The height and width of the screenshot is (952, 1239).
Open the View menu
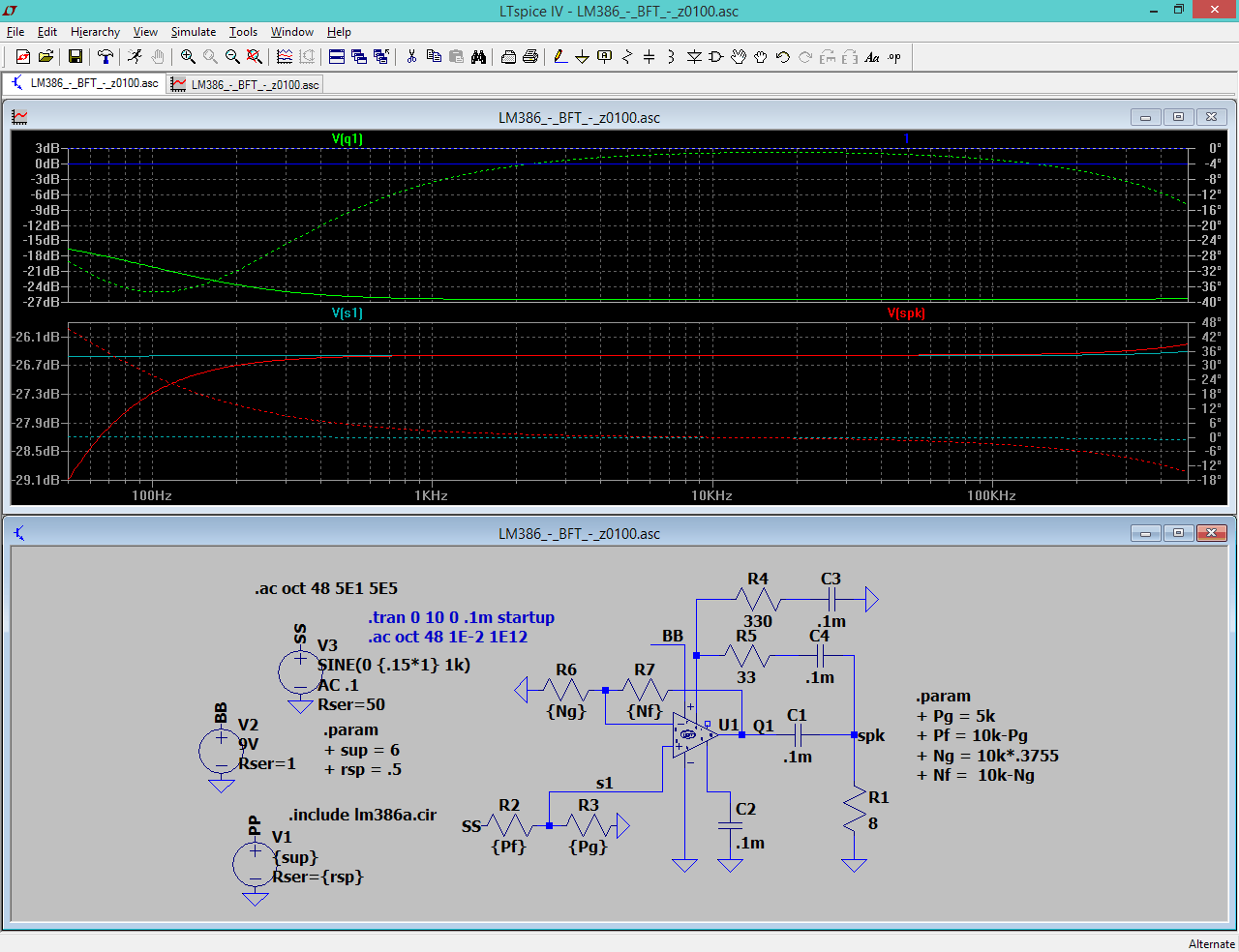point(145,32)
